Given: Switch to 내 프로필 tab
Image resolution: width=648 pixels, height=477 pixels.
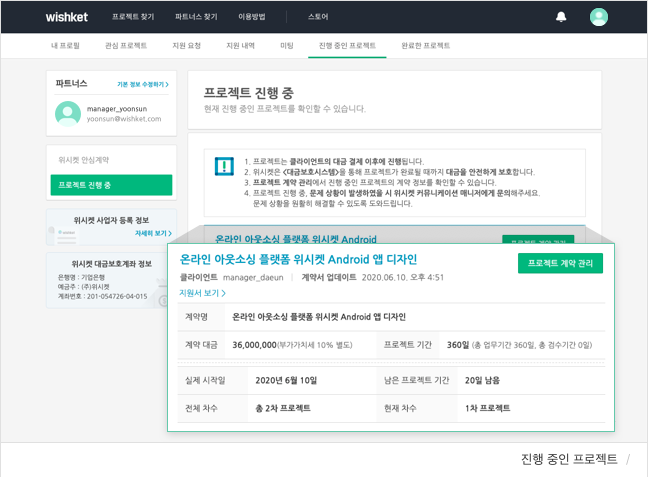Looking at the screenshot, I should click(67, 46).
